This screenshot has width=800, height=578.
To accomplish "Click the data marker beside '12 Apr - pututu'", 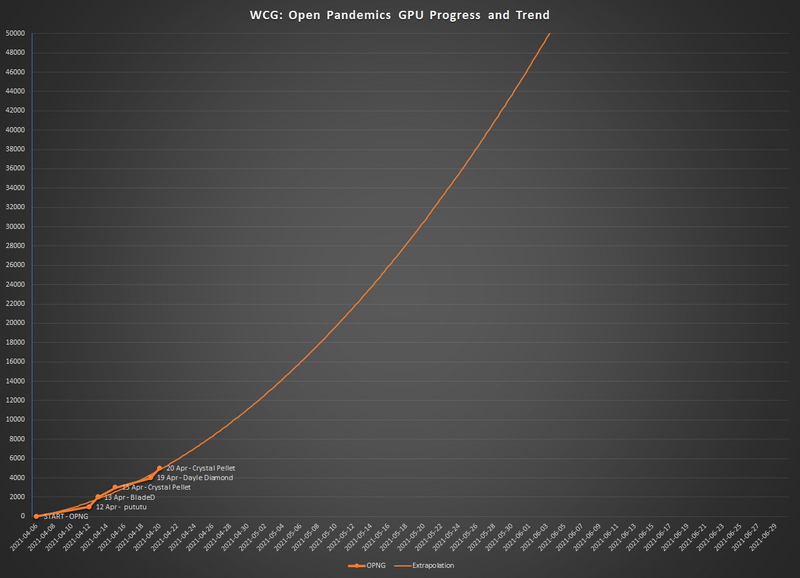I will coord(89,507).
